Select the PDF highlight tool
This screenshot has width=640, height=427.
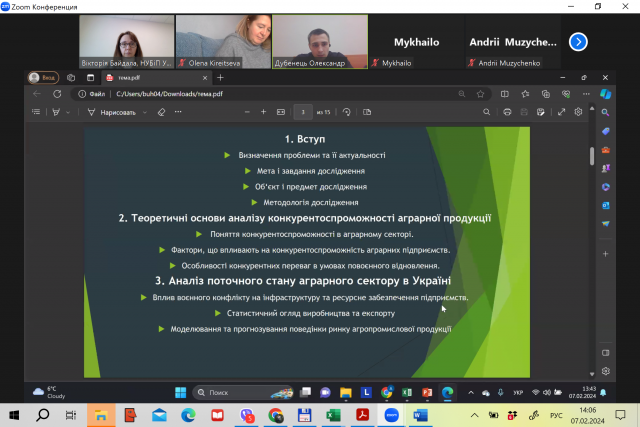coord(56,112)
